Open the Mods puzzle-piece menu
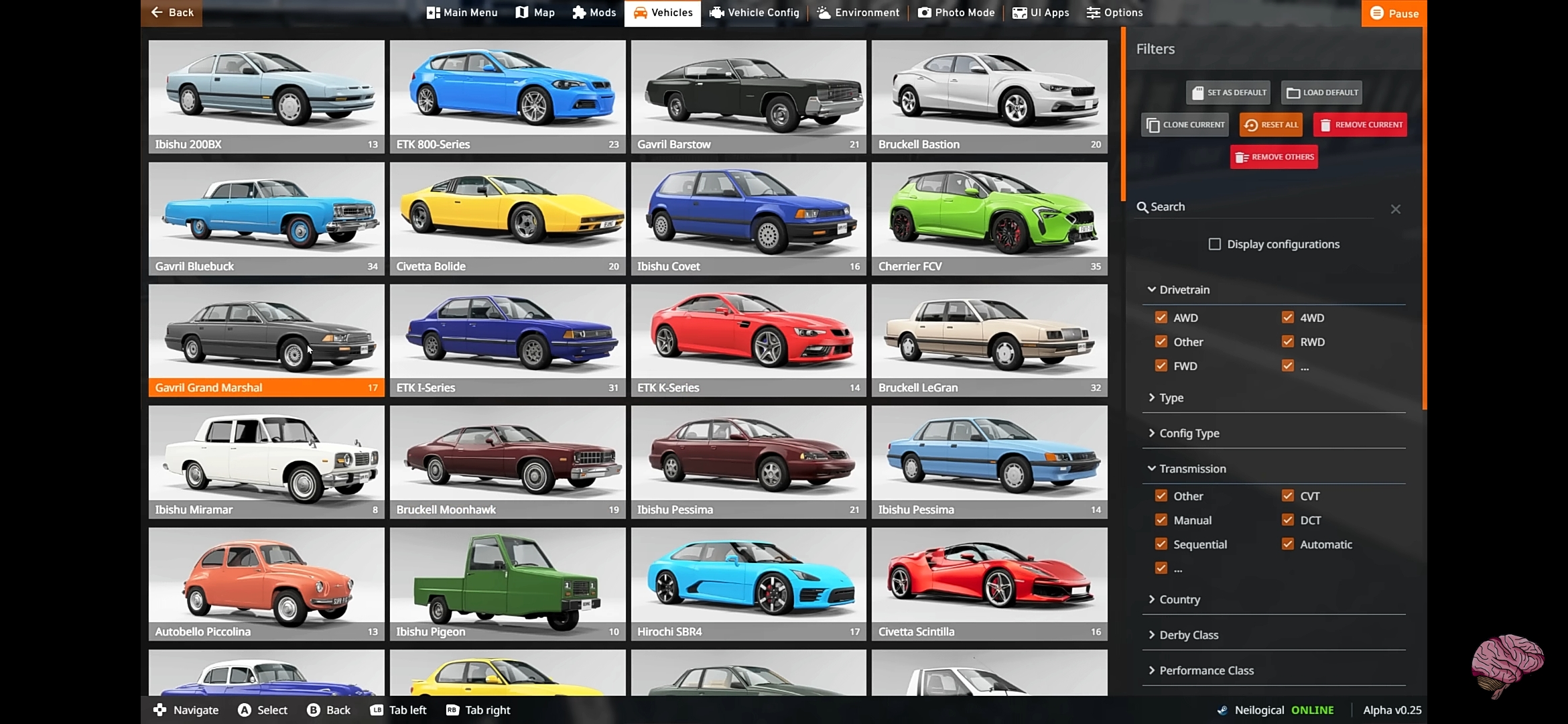Viewport: 1568px width, 724px height. [x=579, y=13]
